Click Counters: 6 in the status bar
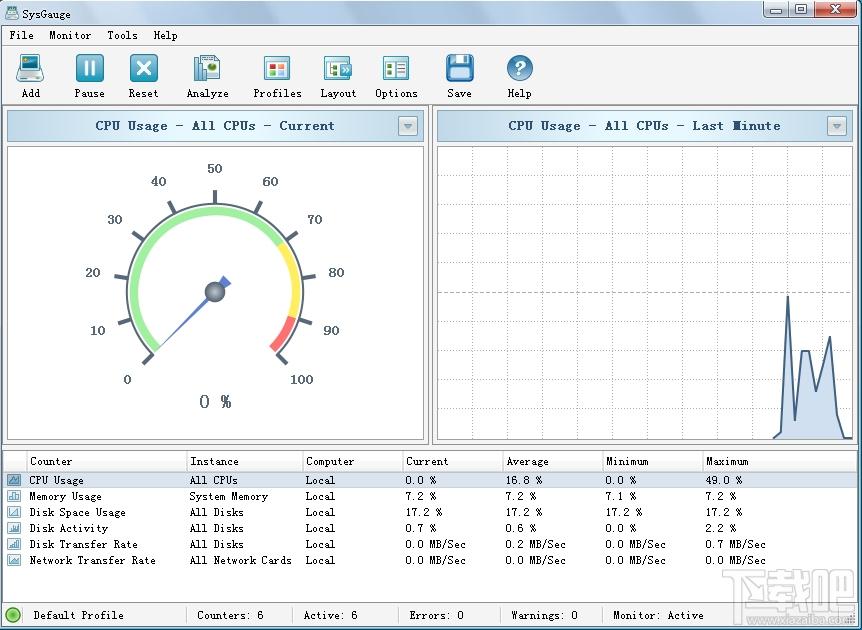Image resolution: width=862 pixels, height=630 pixels. click(230, 615)
